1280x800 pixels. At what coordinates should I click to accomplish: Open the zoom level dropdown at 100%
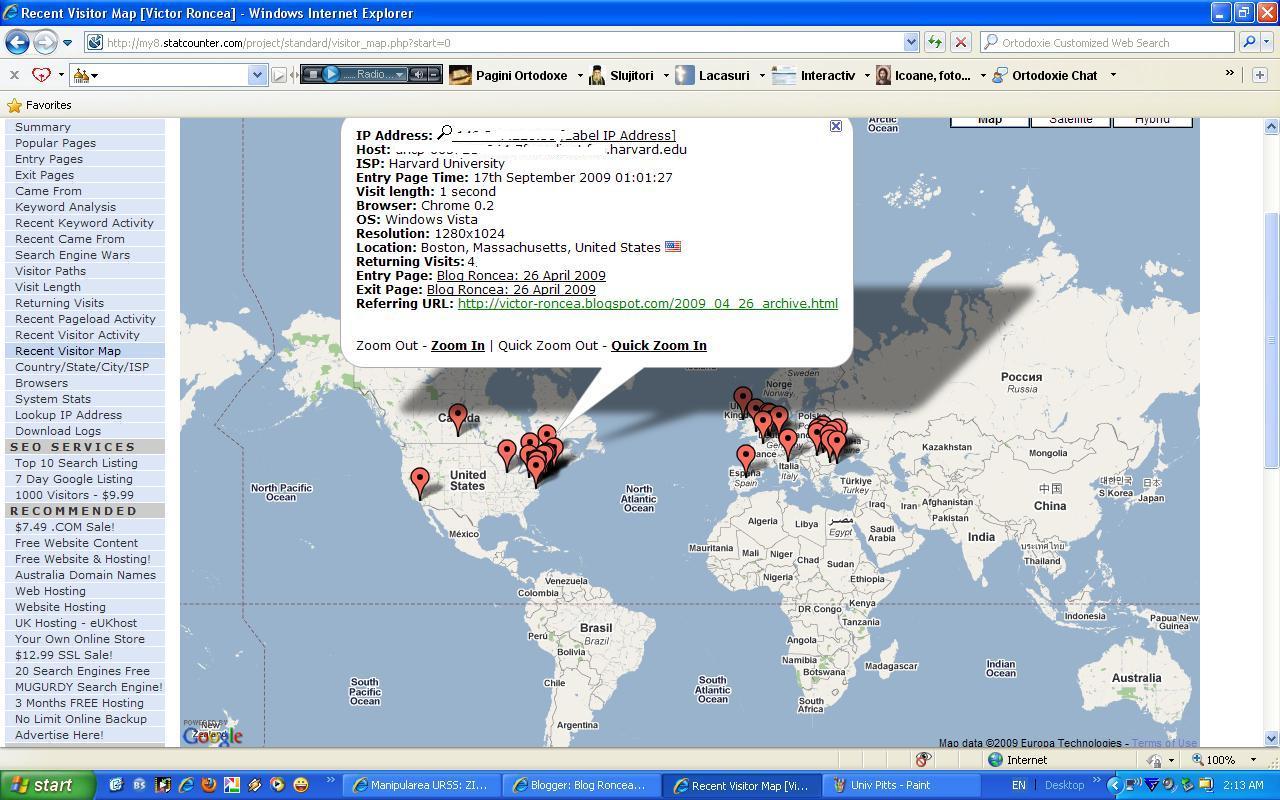click(x=1254, y=760)
